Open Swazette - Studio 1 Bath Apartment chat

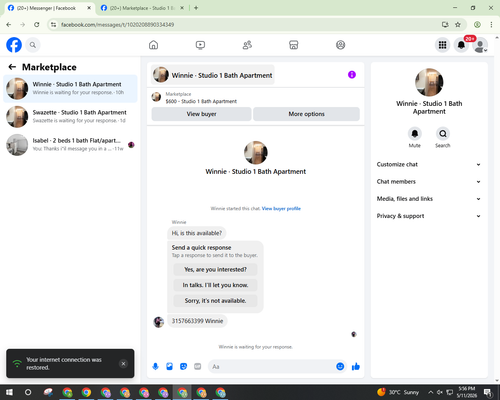pos(70,116)
